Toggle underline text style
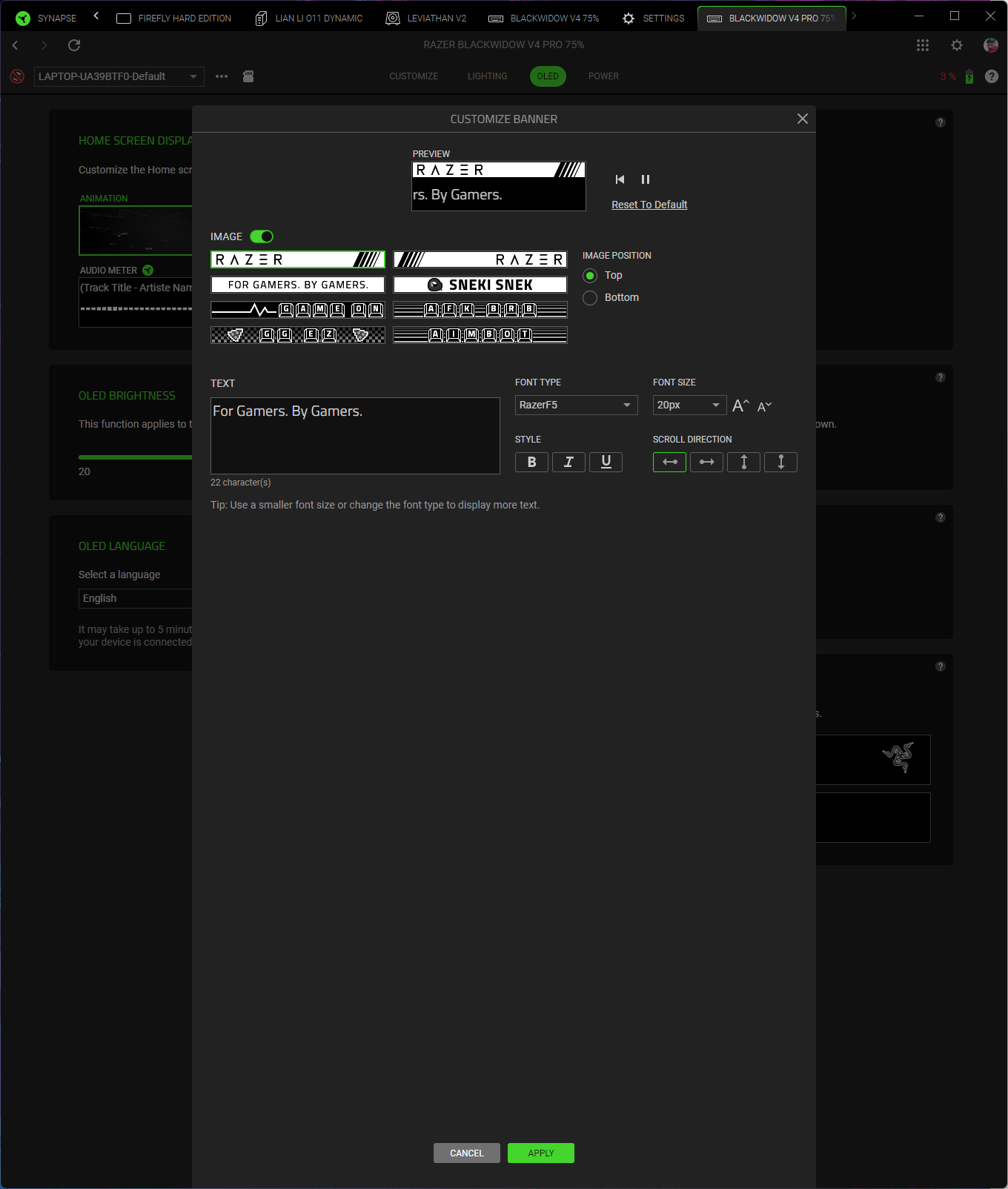 606,463
